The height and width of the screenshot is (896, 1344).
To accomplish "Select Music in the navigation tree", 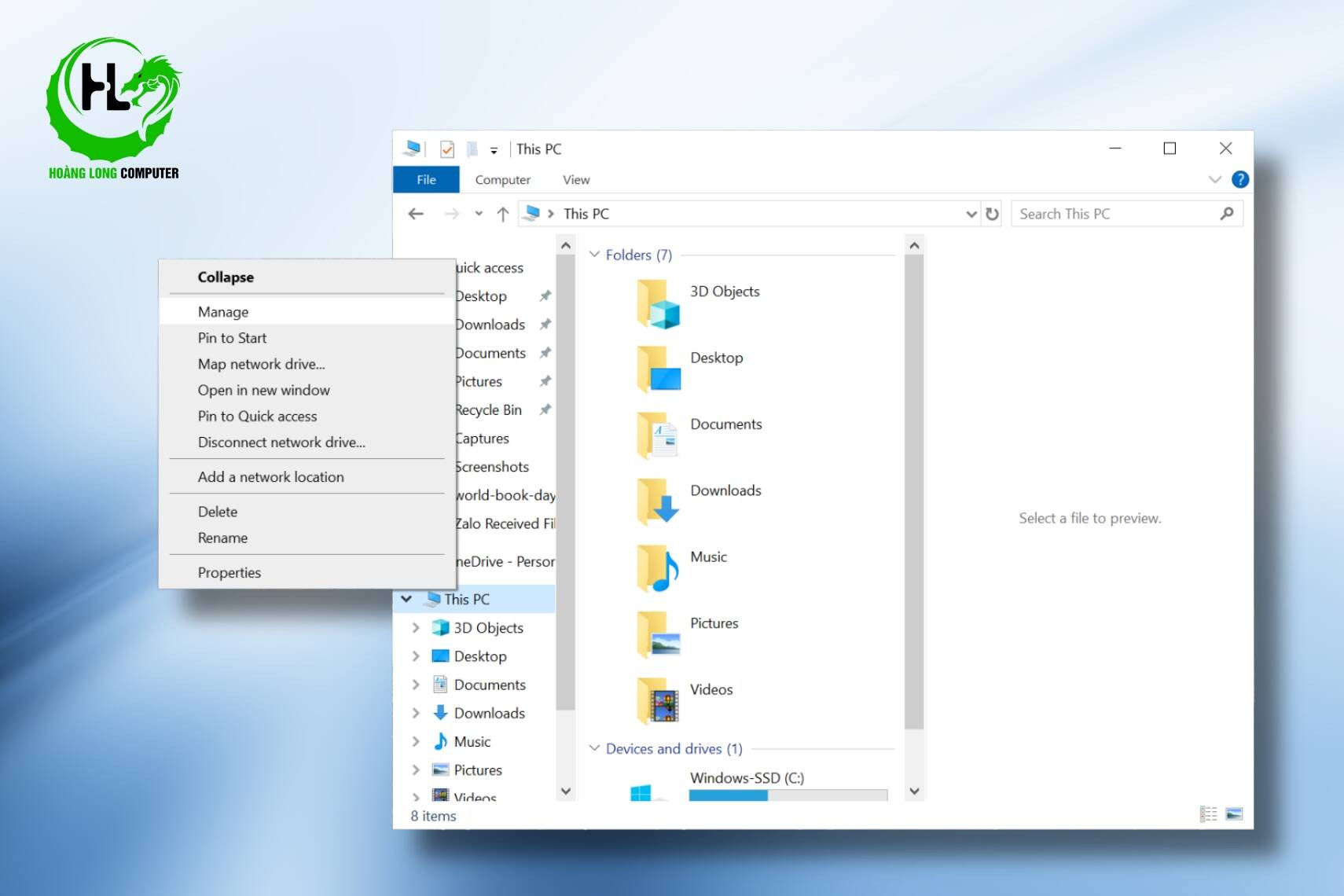I will pos(472,741).
